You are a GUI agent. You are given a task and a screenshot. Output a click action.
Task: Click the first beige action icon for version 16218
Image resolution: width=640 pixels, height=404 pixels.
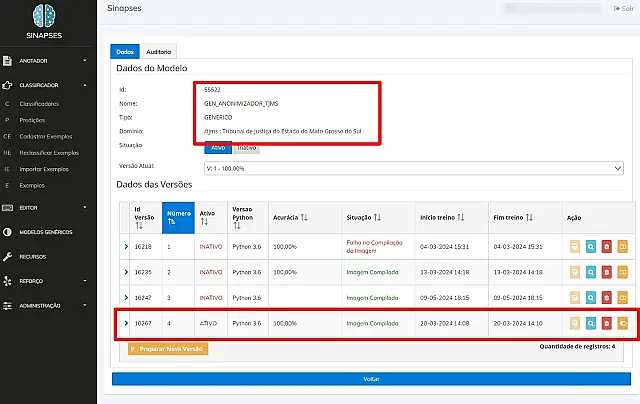[x=575, y=246]
